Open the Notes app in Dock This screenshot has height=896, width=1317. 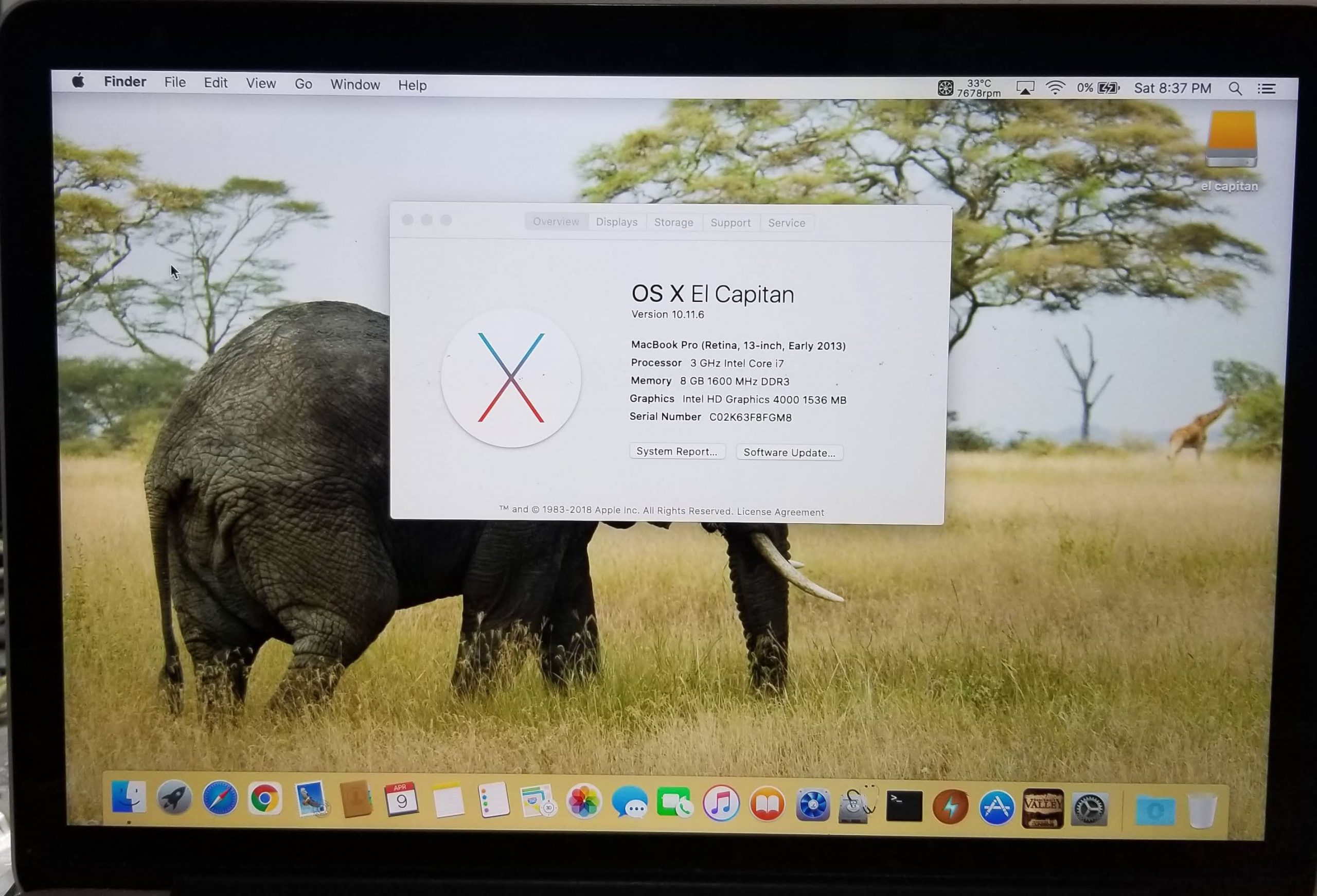pyautogui.click(x=448, y=800)
